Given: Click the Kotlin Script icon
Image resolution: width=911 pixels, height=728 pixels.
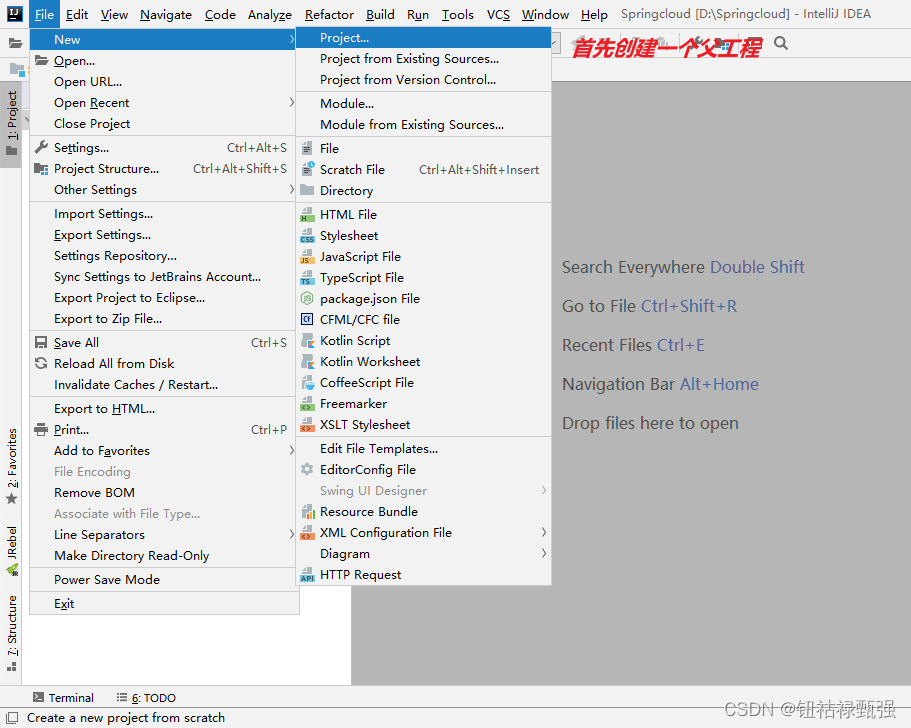Looking at the screenshot, I should tap(307, 340).
